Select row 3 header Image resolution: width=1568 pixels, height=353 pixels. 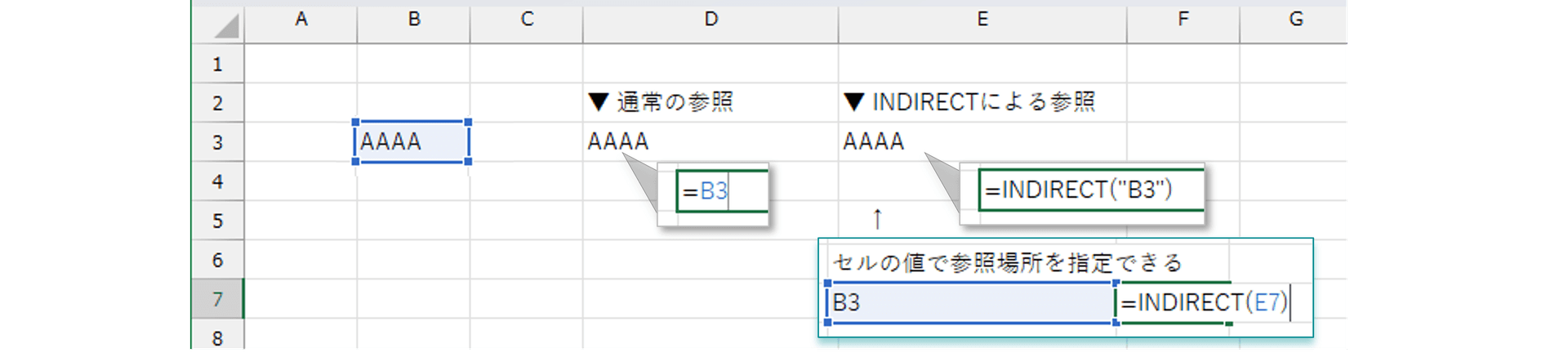coord(217,142)
